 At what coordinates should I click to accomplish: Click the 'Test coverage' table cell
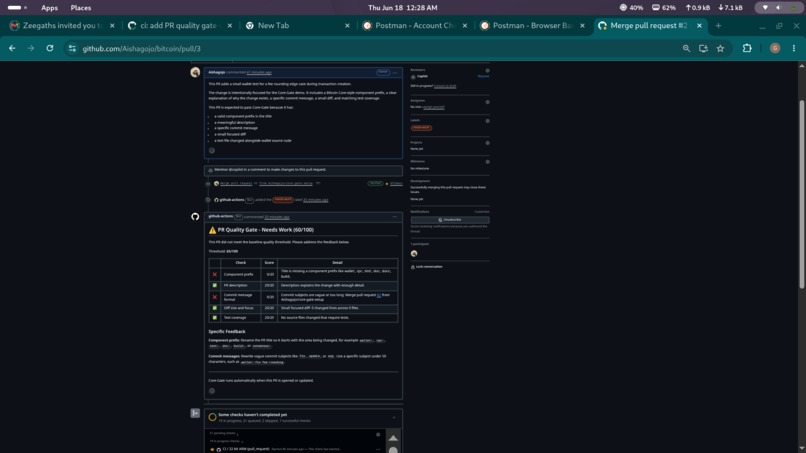point(241,318)
